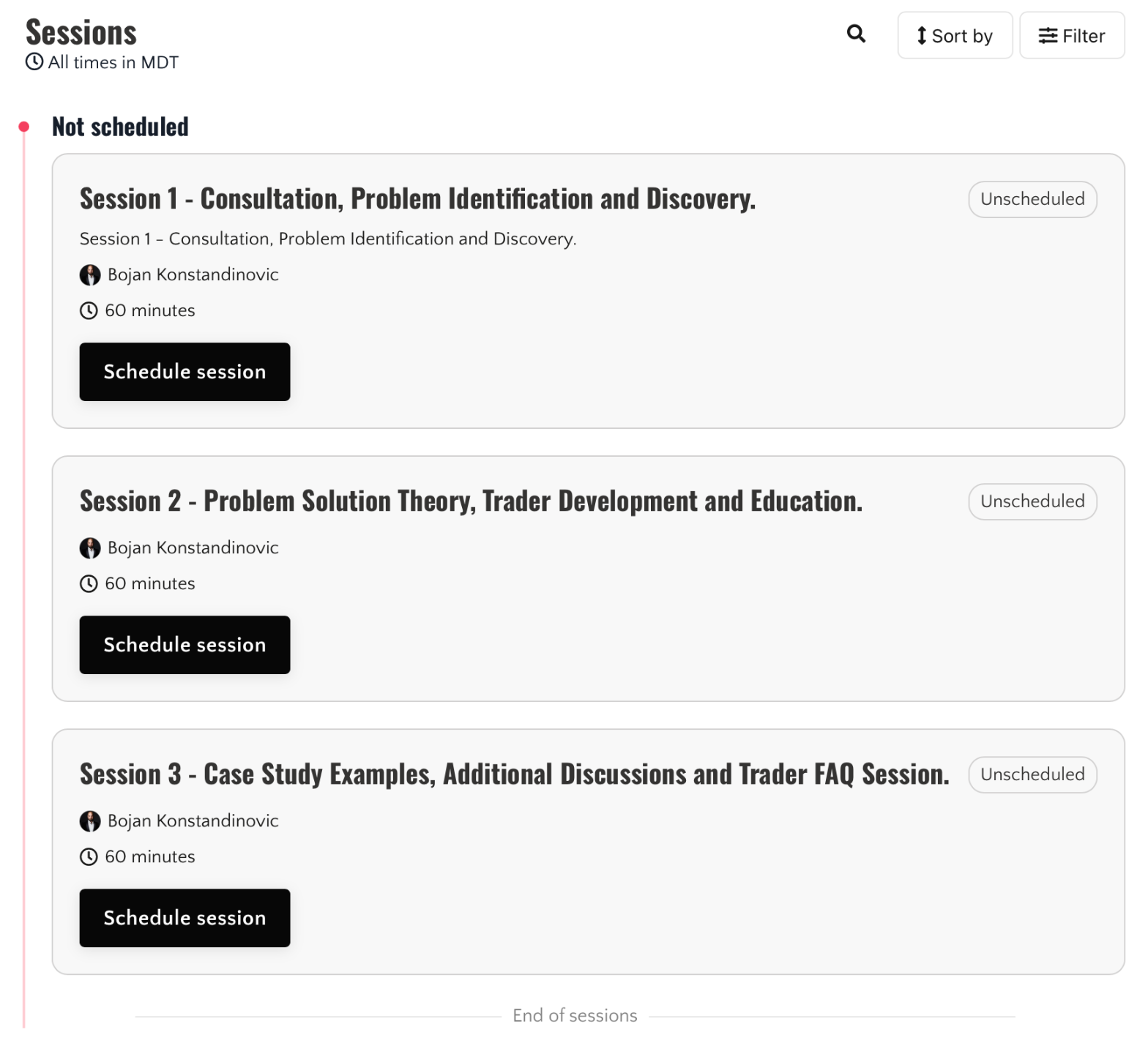Click Session 2 duration clock icon
Image resolution: width=1148 pixels, height=1054 pixels.
click(x=89, y=584)
